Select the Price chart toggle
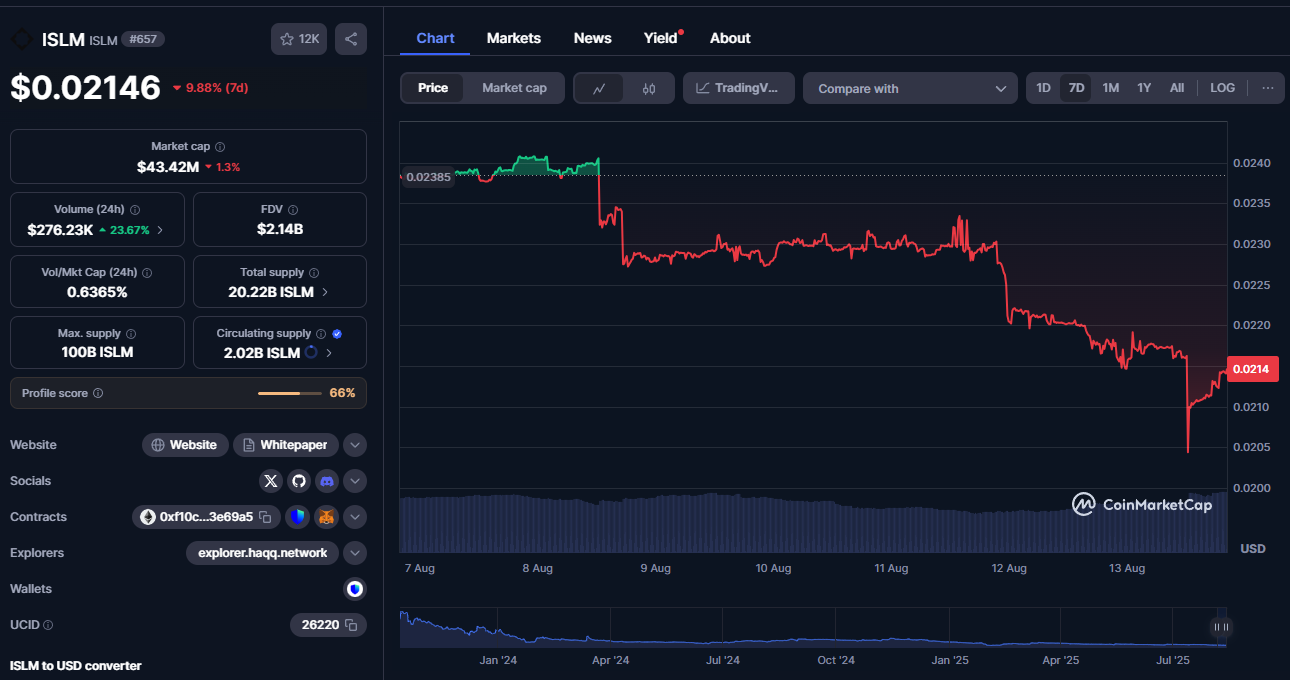The width and height of the screenshot is (1290, 680). (x=433, y=88)
